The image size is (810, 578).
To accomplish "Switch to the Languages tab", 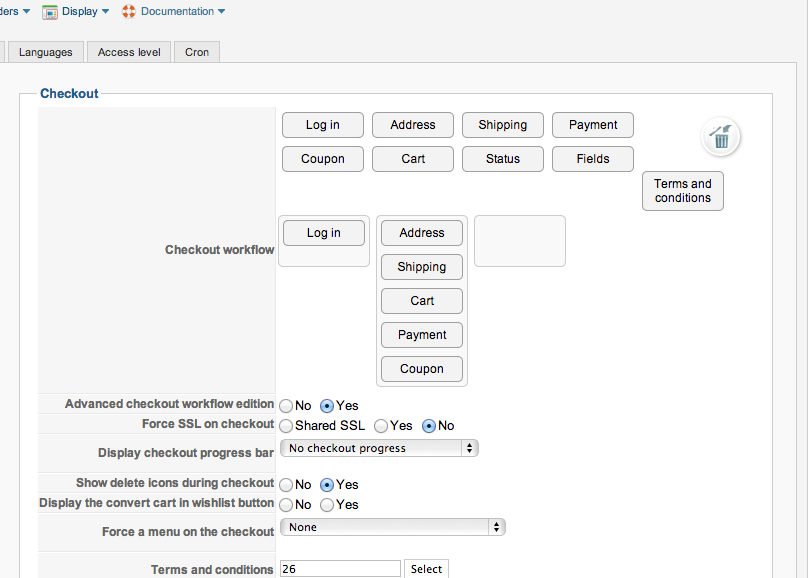I will [45, 52].
